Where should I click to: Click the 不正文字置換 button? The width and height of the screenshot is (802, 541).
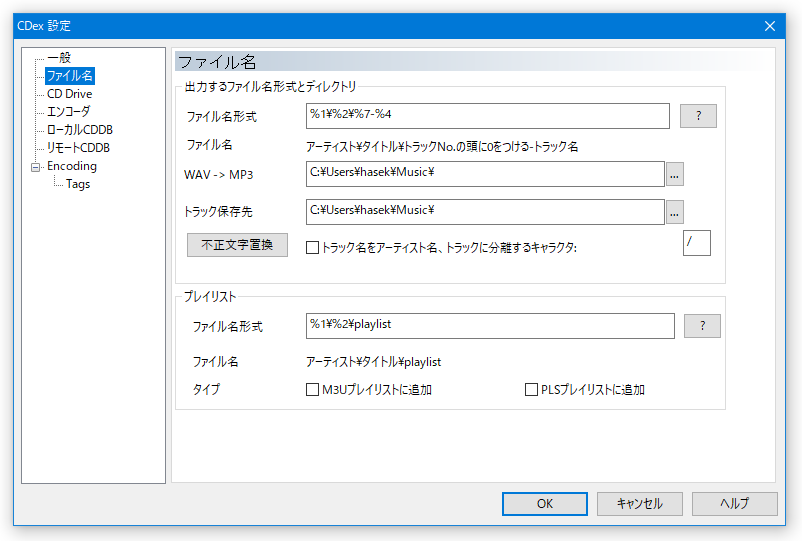(237, 245)
